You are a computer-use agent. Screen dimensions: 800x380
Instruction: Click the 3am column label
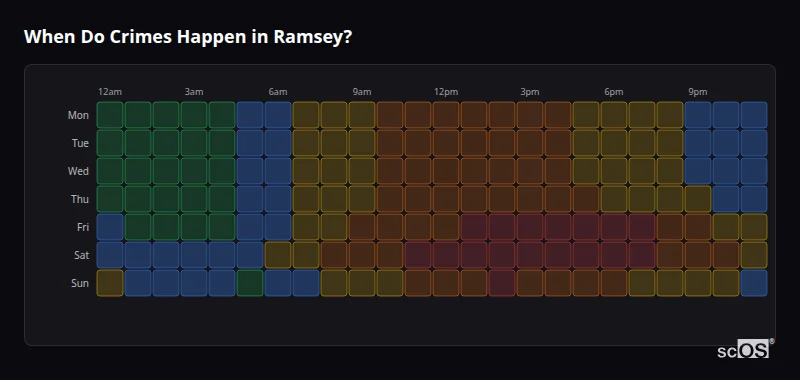point(194,92)
